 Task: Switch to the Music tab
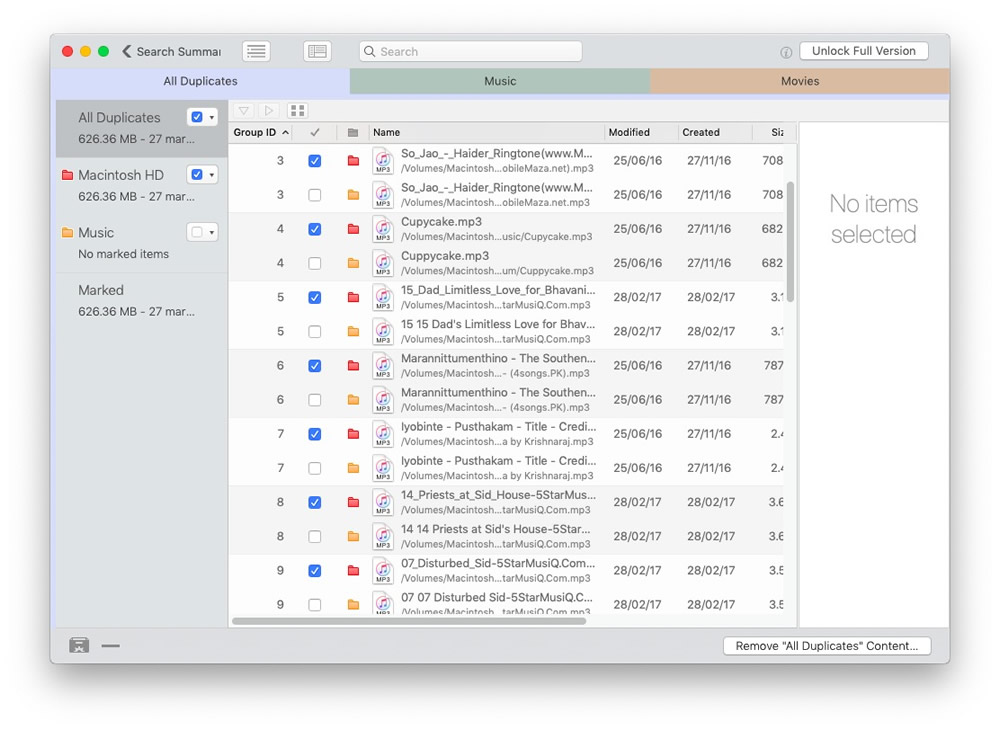pyautogui.click(x=500, y=81)
